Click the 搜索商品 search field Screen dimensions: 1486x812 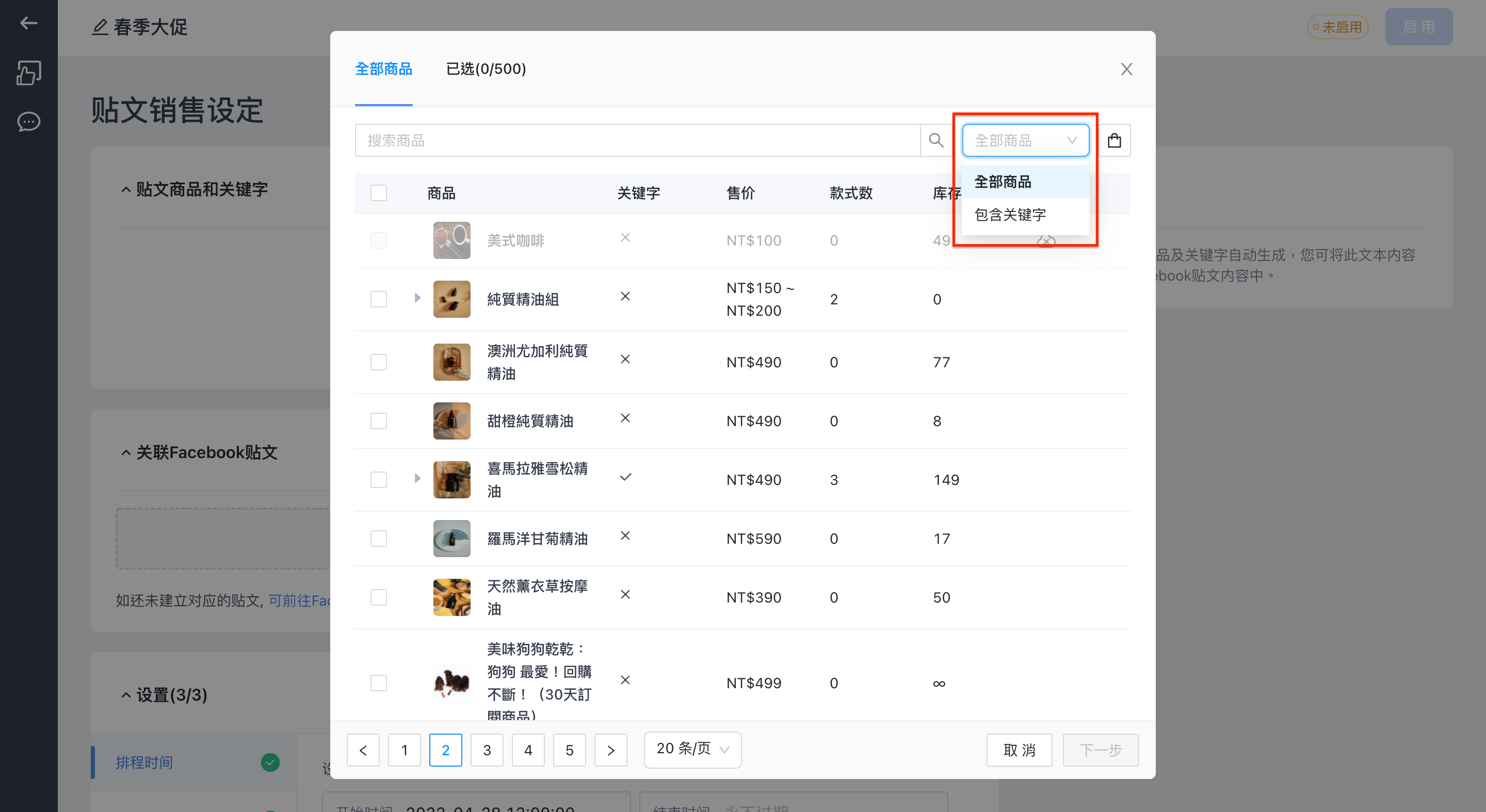tap(637, 140)
